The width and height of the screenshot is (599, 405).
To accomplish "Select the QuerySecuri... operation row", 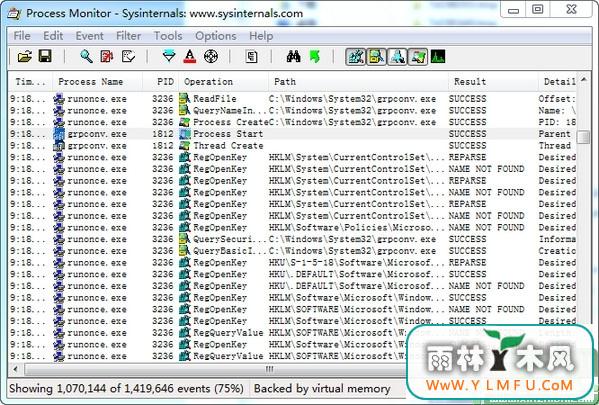I will [292, 239].
